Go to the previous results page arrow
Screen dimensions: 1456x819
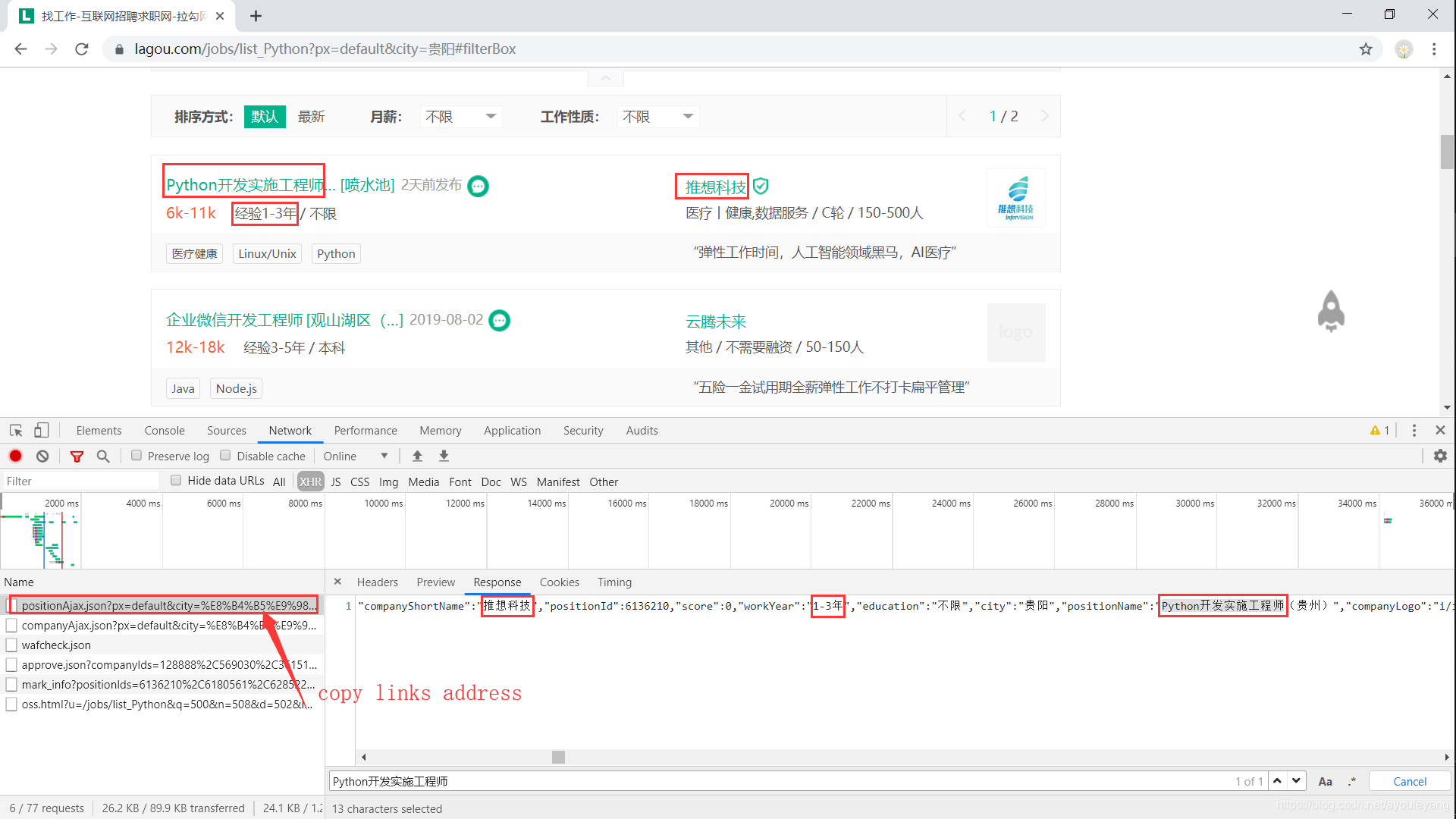tap(962, 116)
